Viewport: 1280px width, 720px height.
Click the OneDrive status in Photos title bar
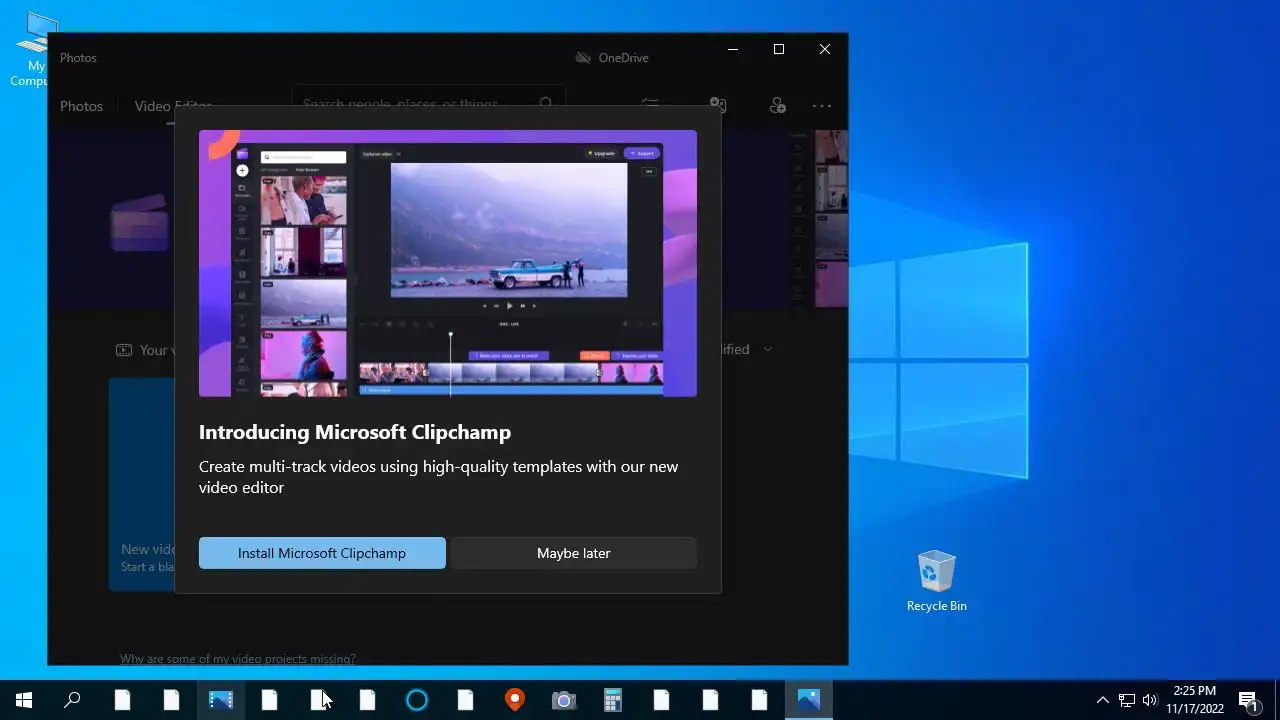[612, 58]
